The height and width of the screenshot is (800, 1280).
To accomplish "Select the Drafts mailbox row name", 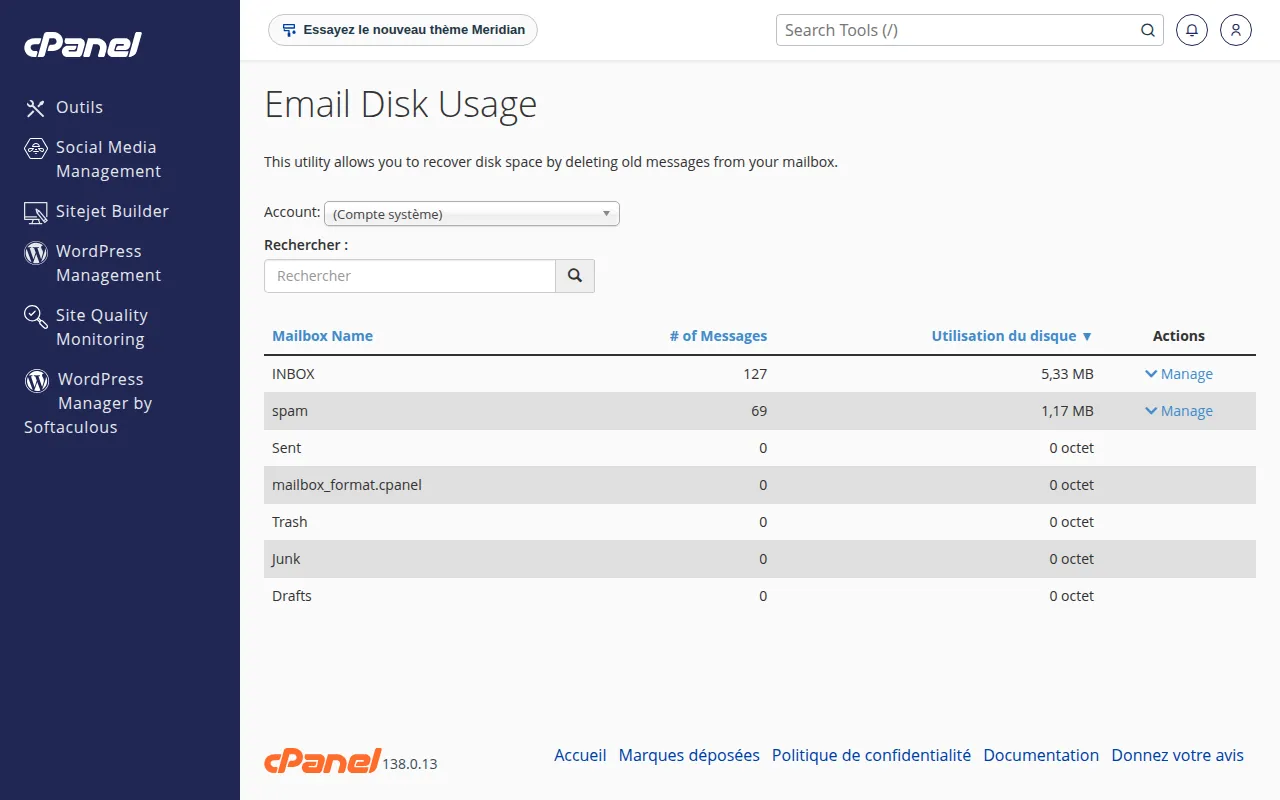I will (292, 596).
